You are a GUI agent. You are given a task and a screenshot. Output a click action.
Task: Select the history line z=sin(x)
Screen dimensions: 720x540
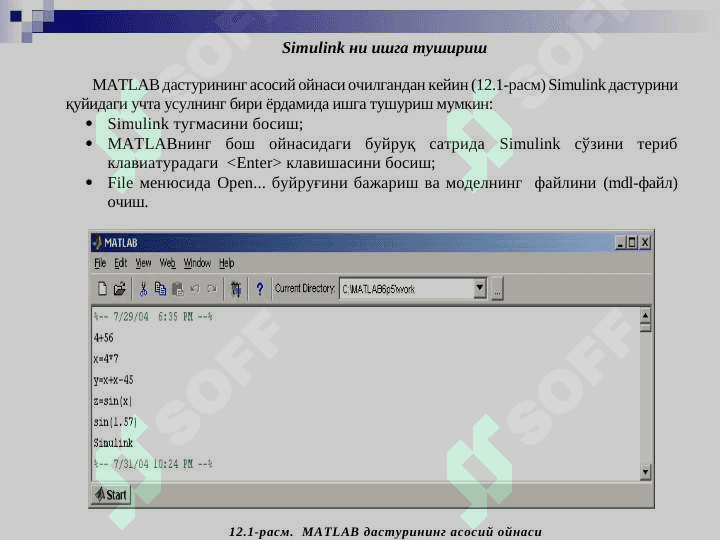[x=112, y=401]
